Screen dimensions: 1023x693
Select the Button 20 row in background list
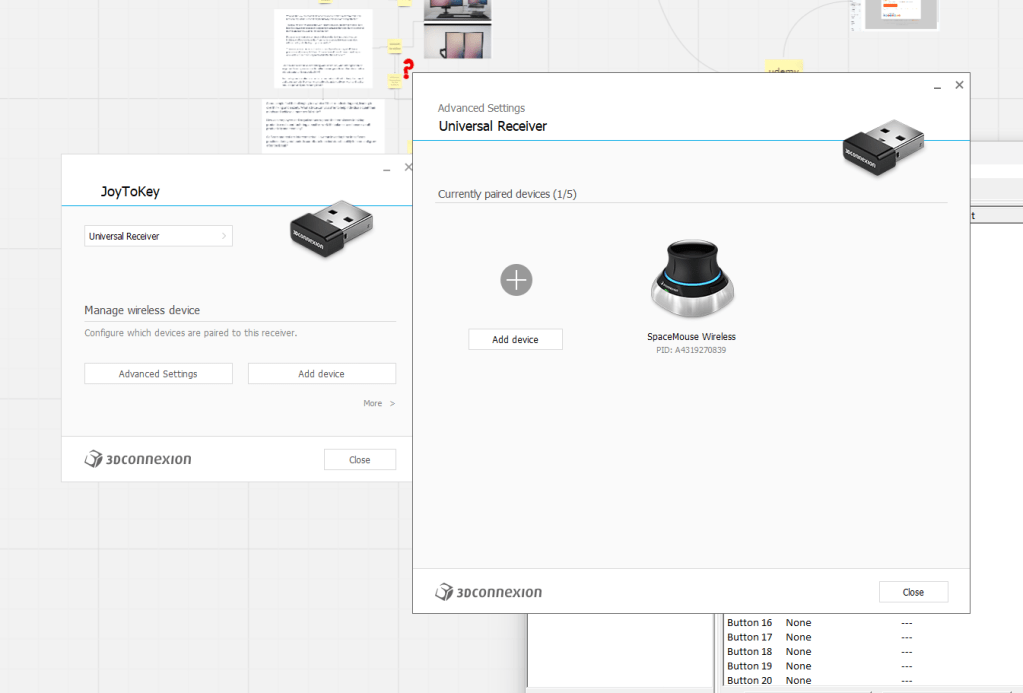[x=874, y=680]
